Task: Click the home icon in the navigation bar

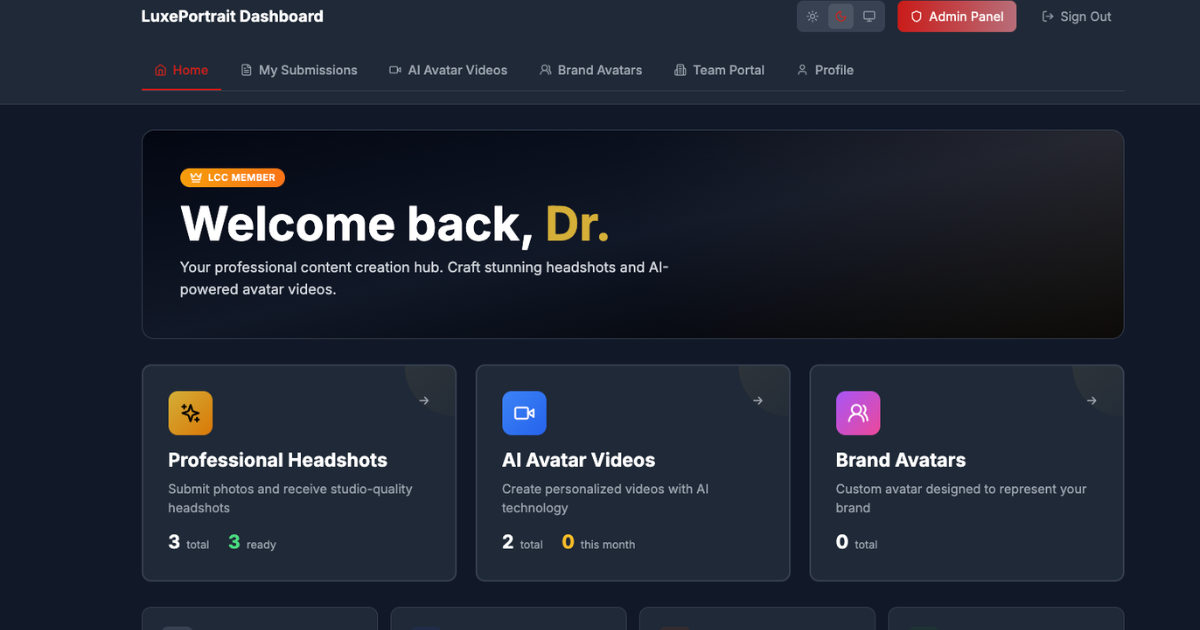Action: 161,70
